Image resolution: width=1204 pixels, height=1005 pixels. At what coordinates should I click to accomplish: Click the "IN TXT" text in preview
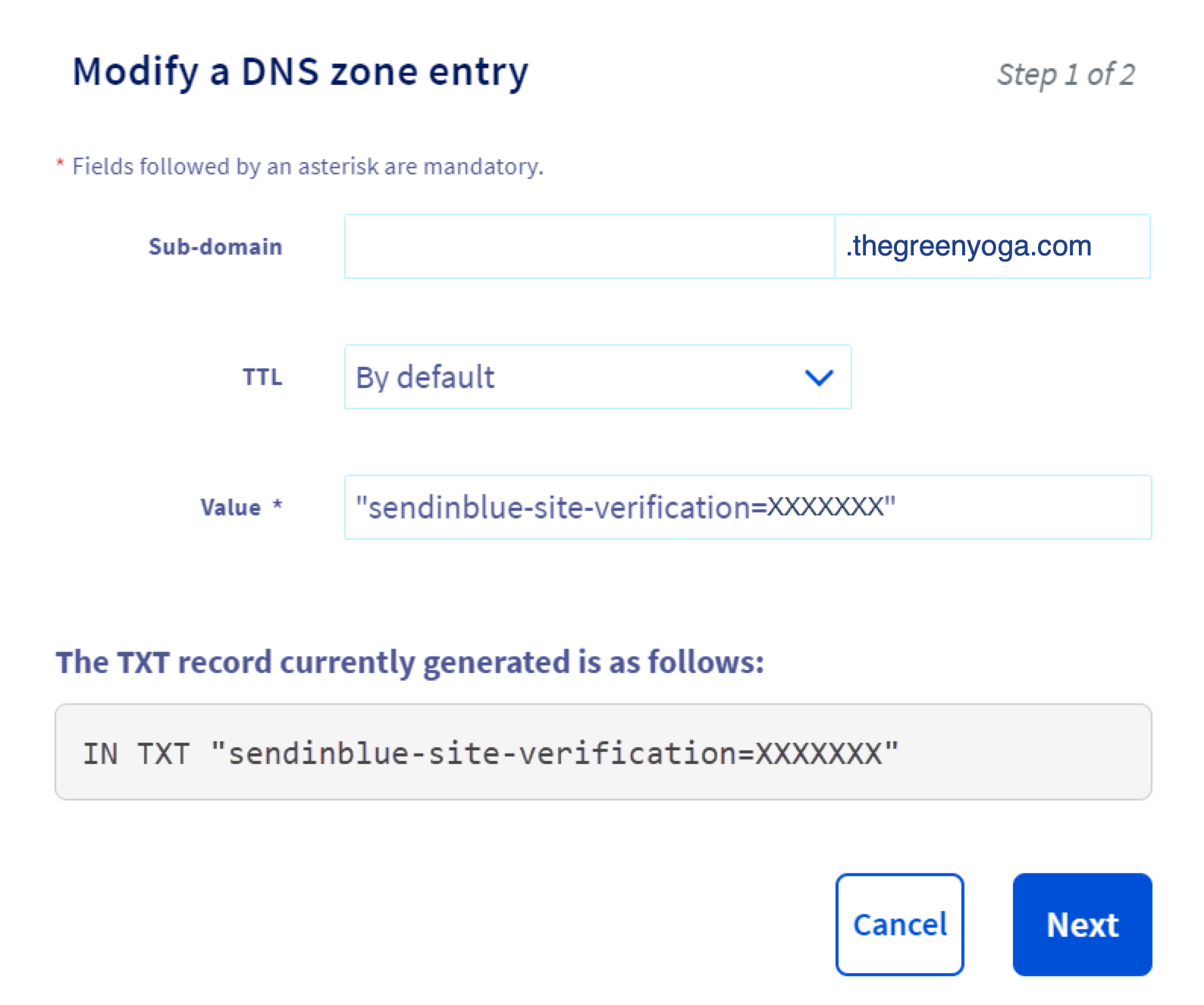click(136, 753)
